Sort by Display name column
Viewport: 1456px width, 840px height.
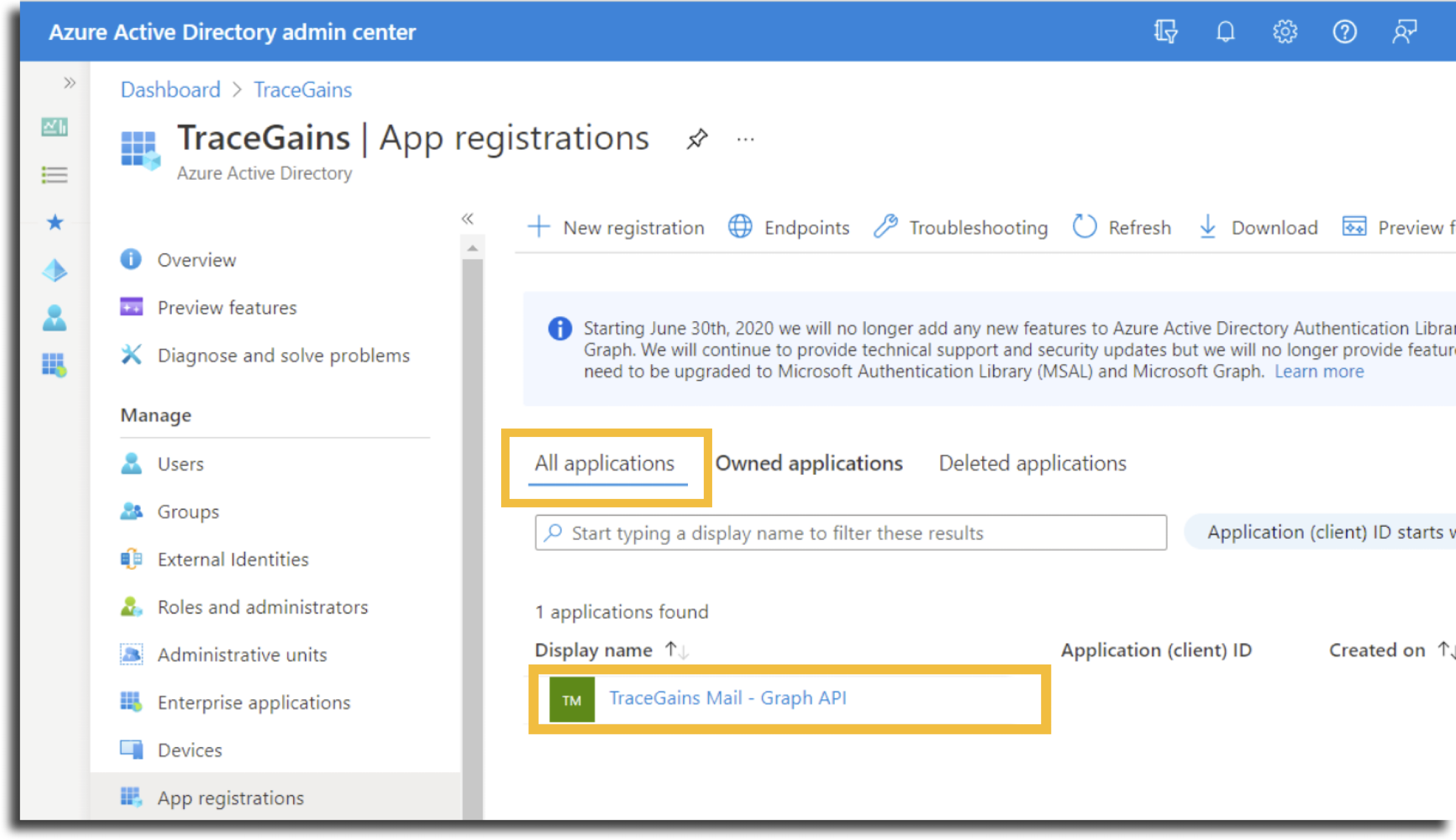pos(612,651)
